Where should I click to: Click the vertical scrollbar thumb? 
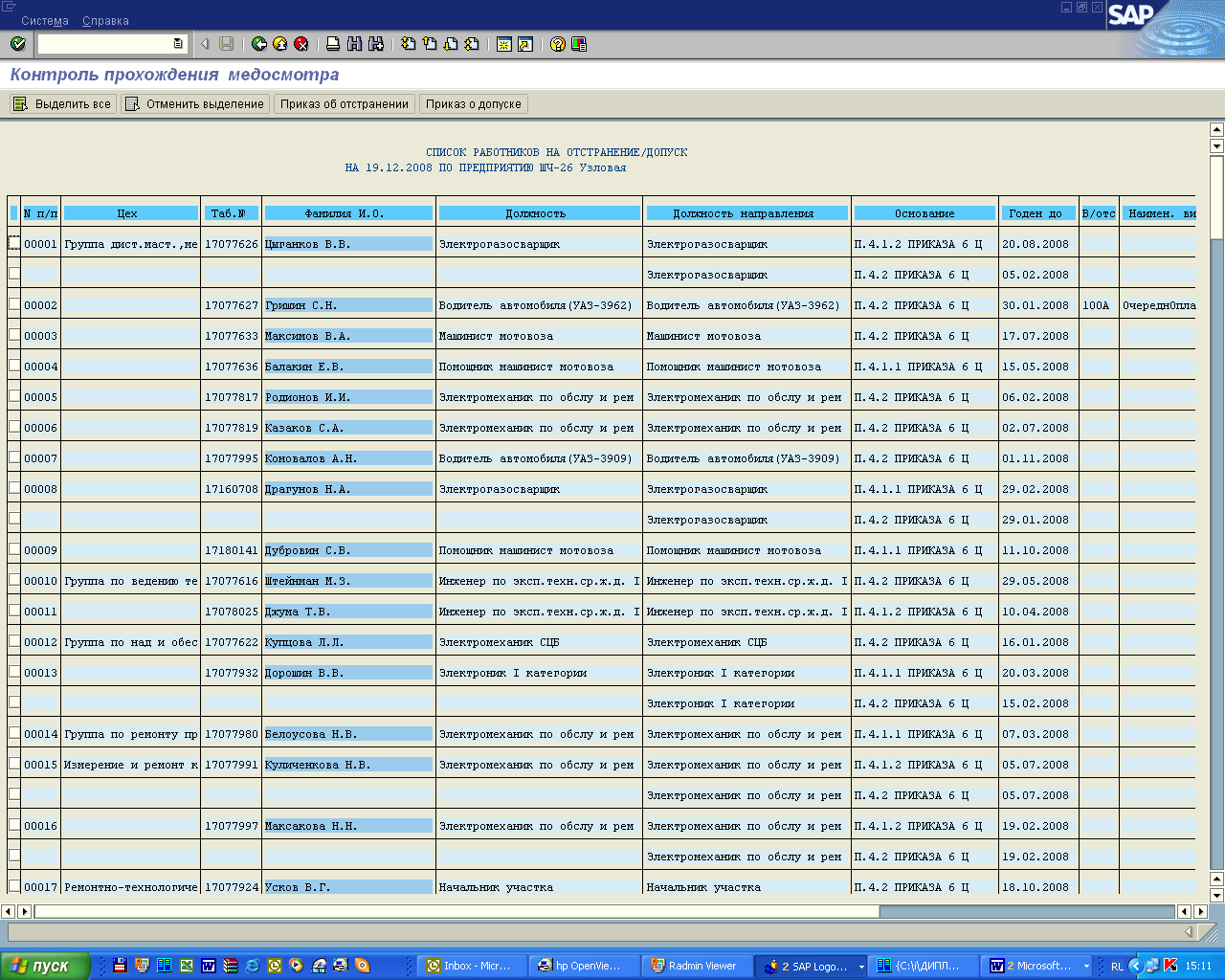tap(1217, 196)
